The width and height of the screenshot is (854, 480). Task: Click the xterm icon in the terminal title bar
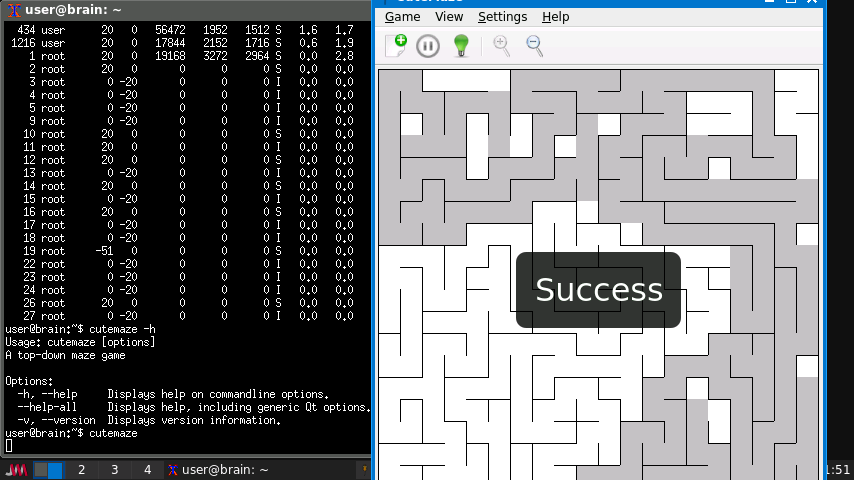pos(13,9)
